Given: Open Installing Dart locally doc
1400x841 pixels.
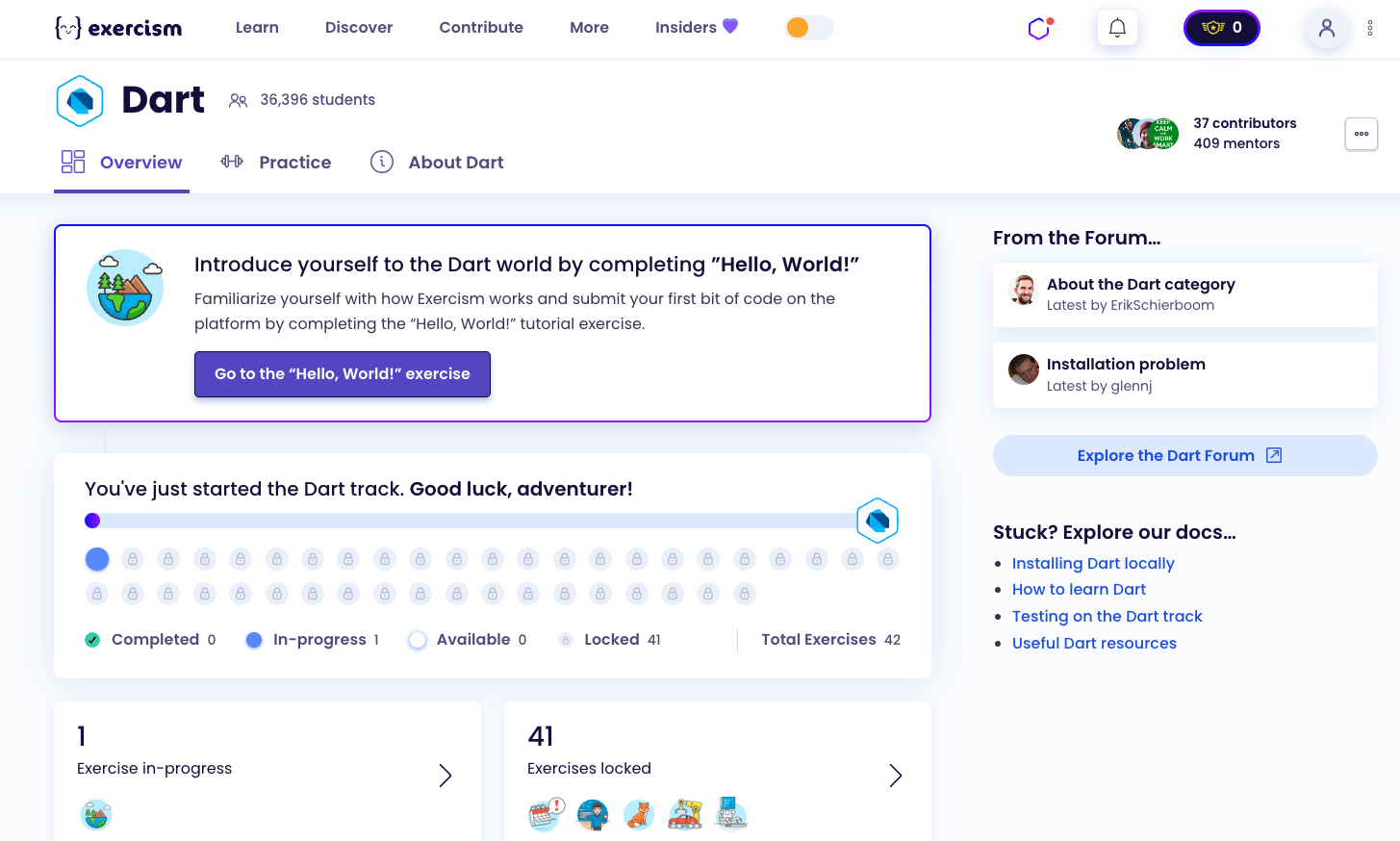Looking at the screenshot, I should click(x=1093, y=563).
